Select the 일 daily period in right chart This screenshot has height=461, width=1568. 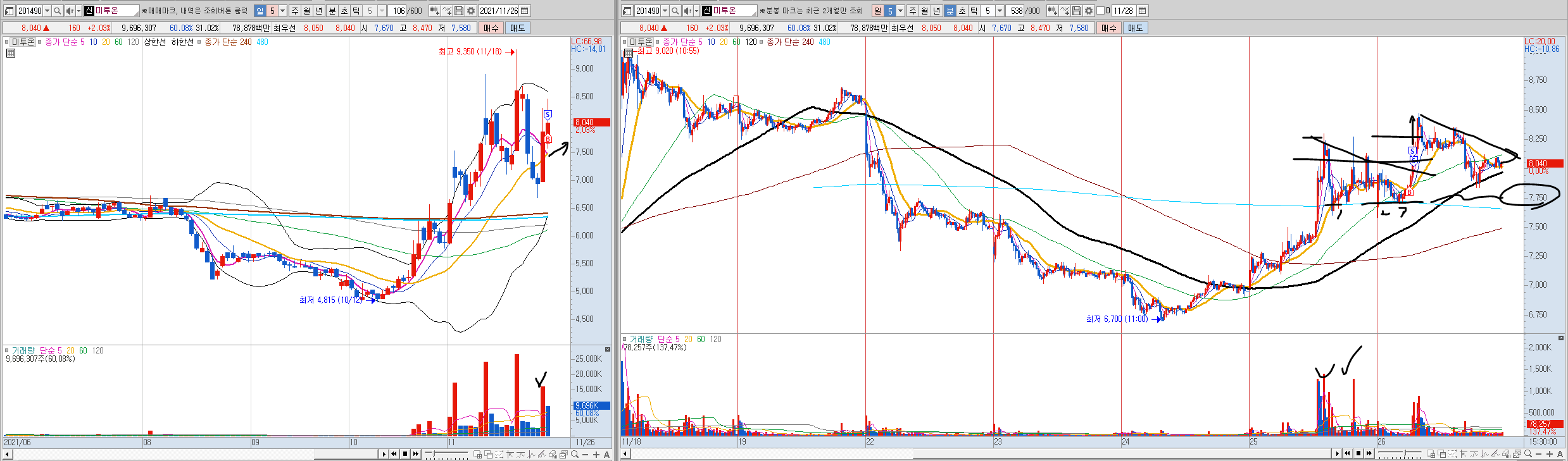click(878, 11)
